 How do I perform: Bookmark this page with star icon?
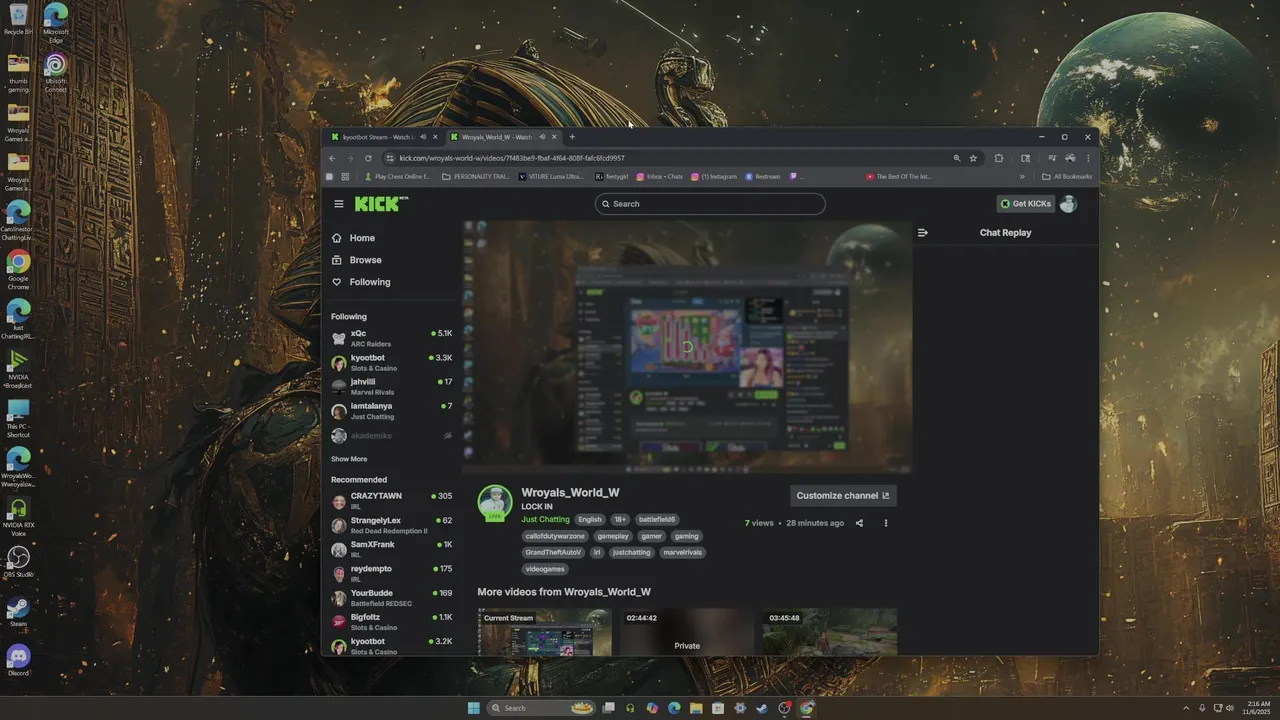click(973, 158)
